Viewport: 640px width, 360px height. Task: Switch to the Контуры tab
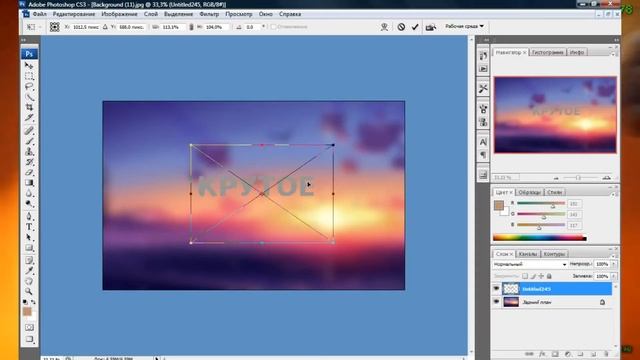click(x=554, y=254)
